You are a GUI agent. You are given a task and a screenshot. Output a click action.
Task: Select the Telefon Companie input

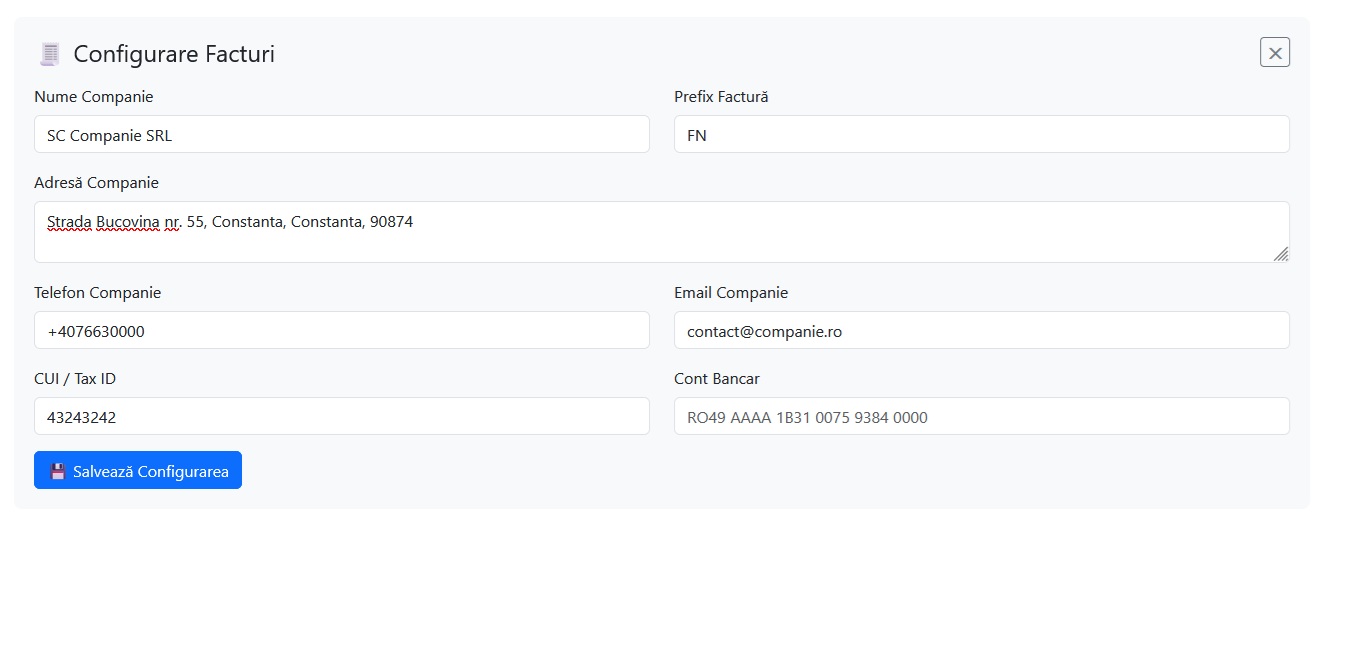(x=341, y=331)
